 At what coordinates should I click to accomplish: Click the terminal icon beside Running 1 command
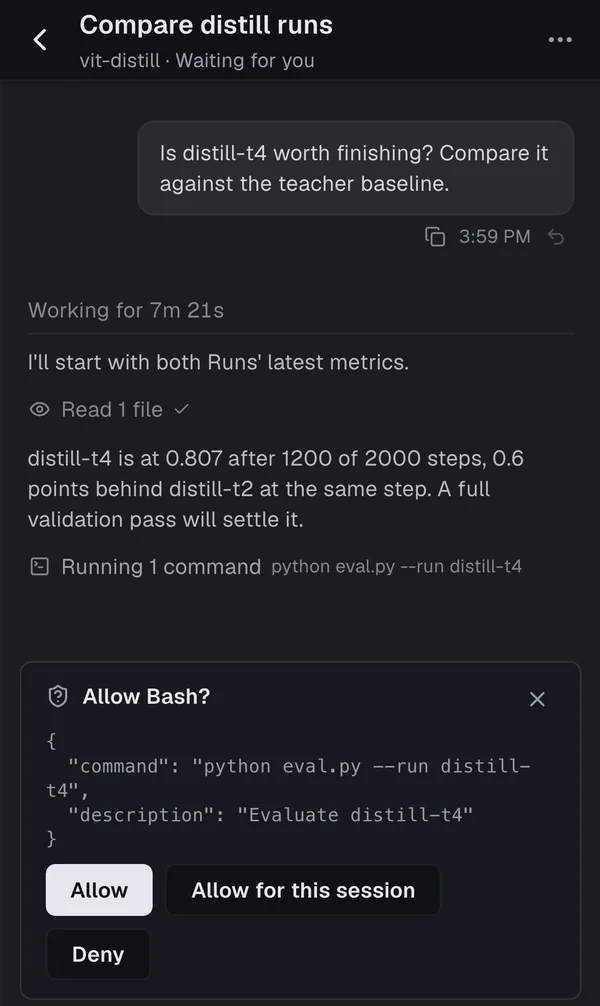[40, 567]
